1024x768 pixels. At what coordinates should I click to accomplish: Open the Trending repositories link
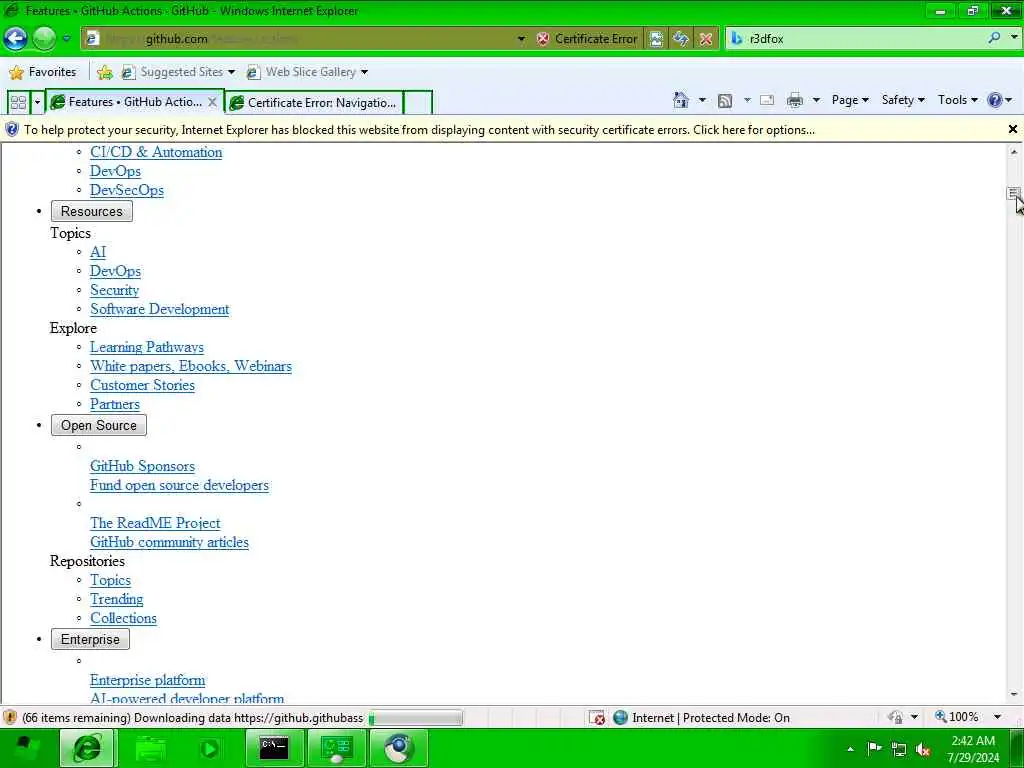coord(116,599)
